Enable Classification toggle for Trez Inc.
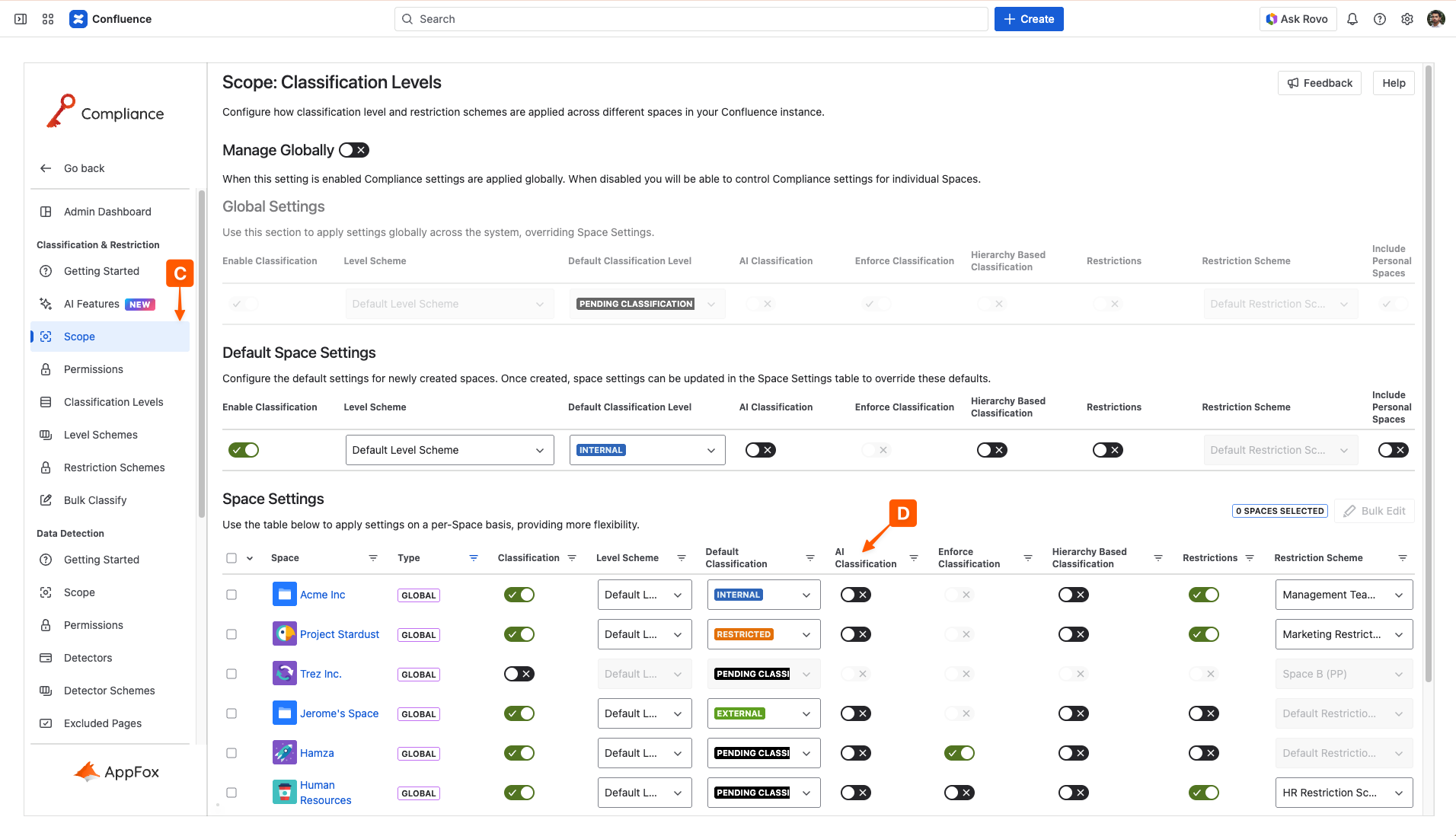This screenshot has width=1456, height=836. pos(519,674)
